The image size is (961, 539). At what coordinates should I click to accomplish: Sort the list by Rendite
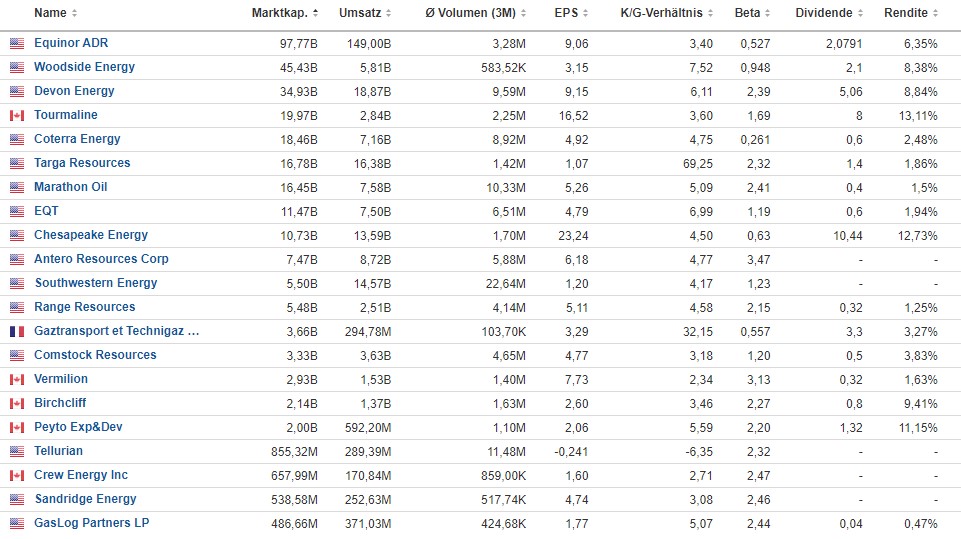(x=906, y=13)
